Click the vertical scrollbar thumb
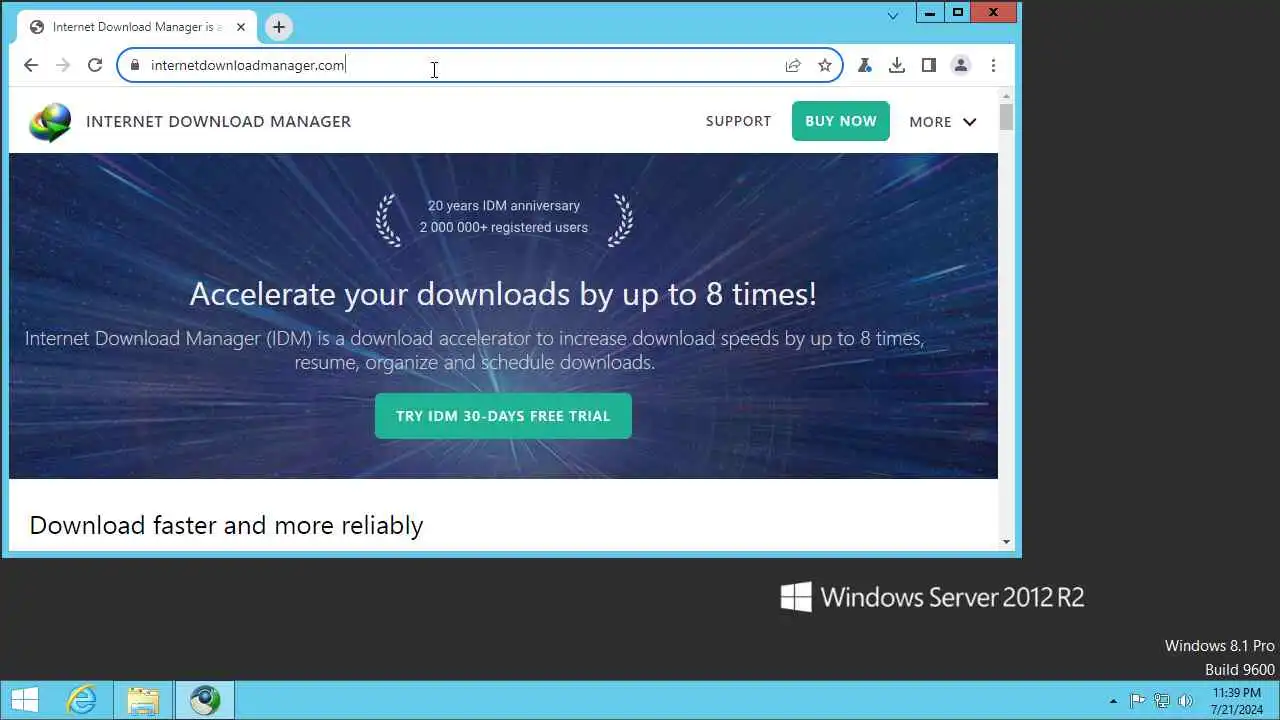The width and height of the screenshot is (1280, 720). point(1006,116)
